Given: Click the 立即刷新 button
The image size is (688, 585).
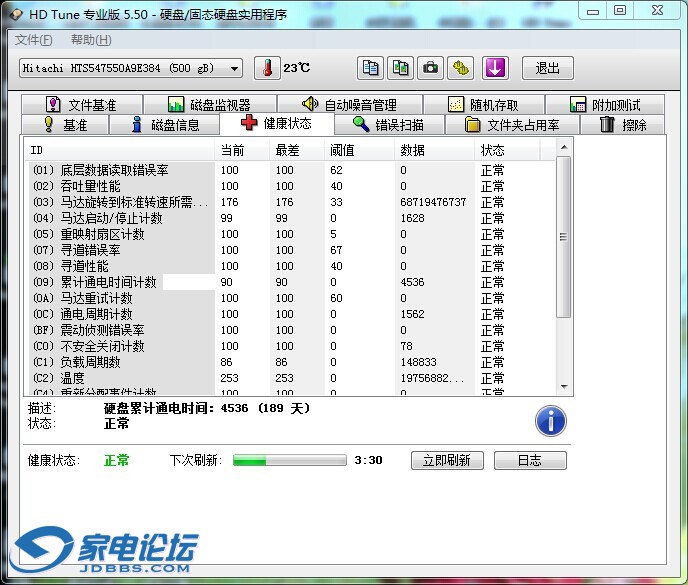Looking at the screenshot, I should [447, 460].
